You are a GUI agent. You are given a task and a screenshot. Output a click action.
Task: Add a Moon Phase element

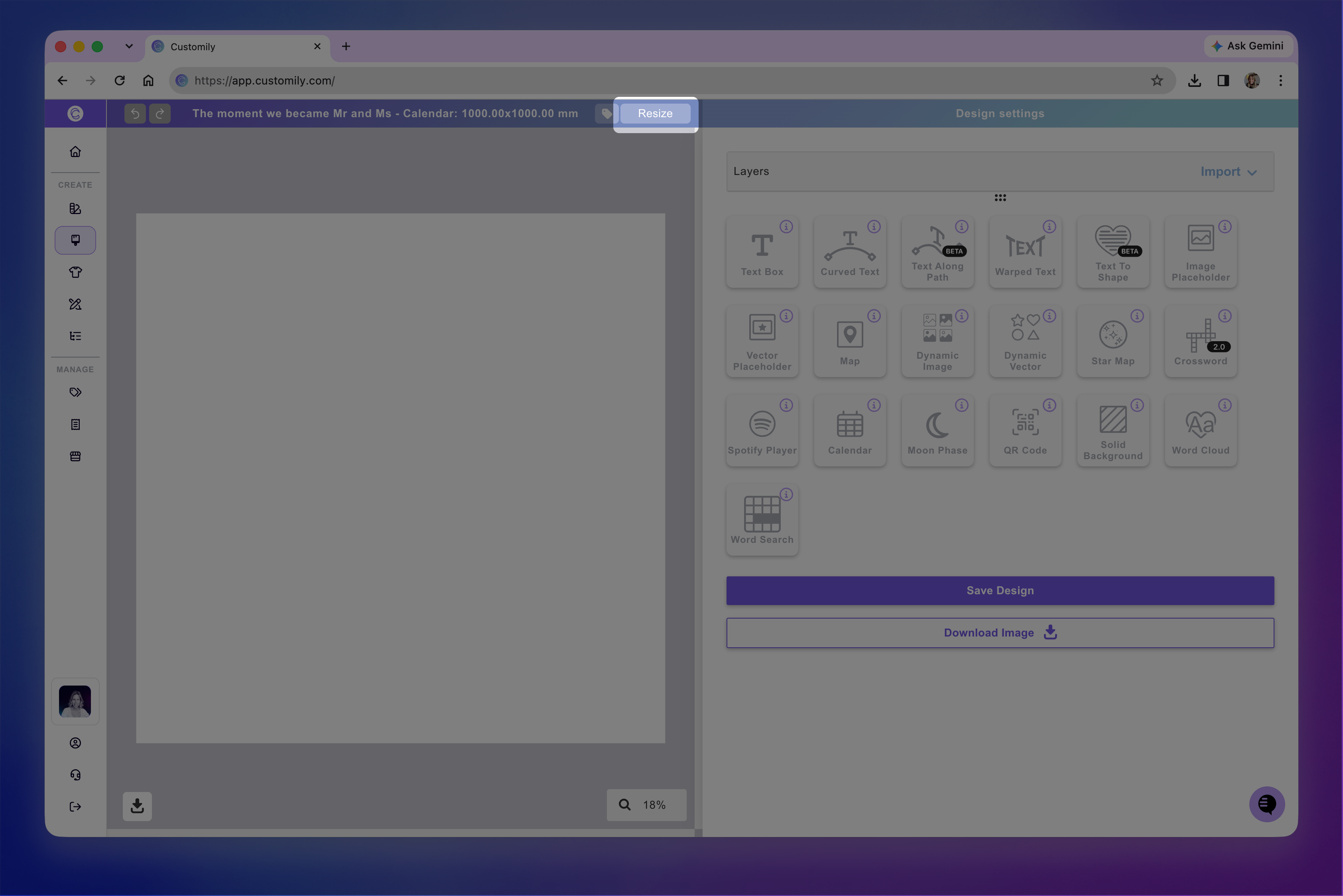(x=937, y=430)
